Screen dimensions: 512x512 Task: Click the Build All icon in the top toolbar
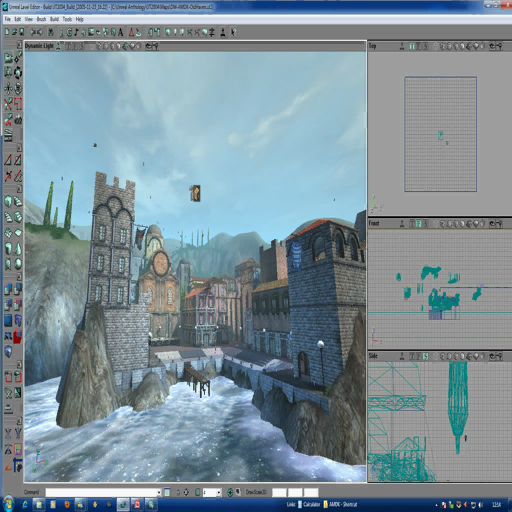(204, 32)
